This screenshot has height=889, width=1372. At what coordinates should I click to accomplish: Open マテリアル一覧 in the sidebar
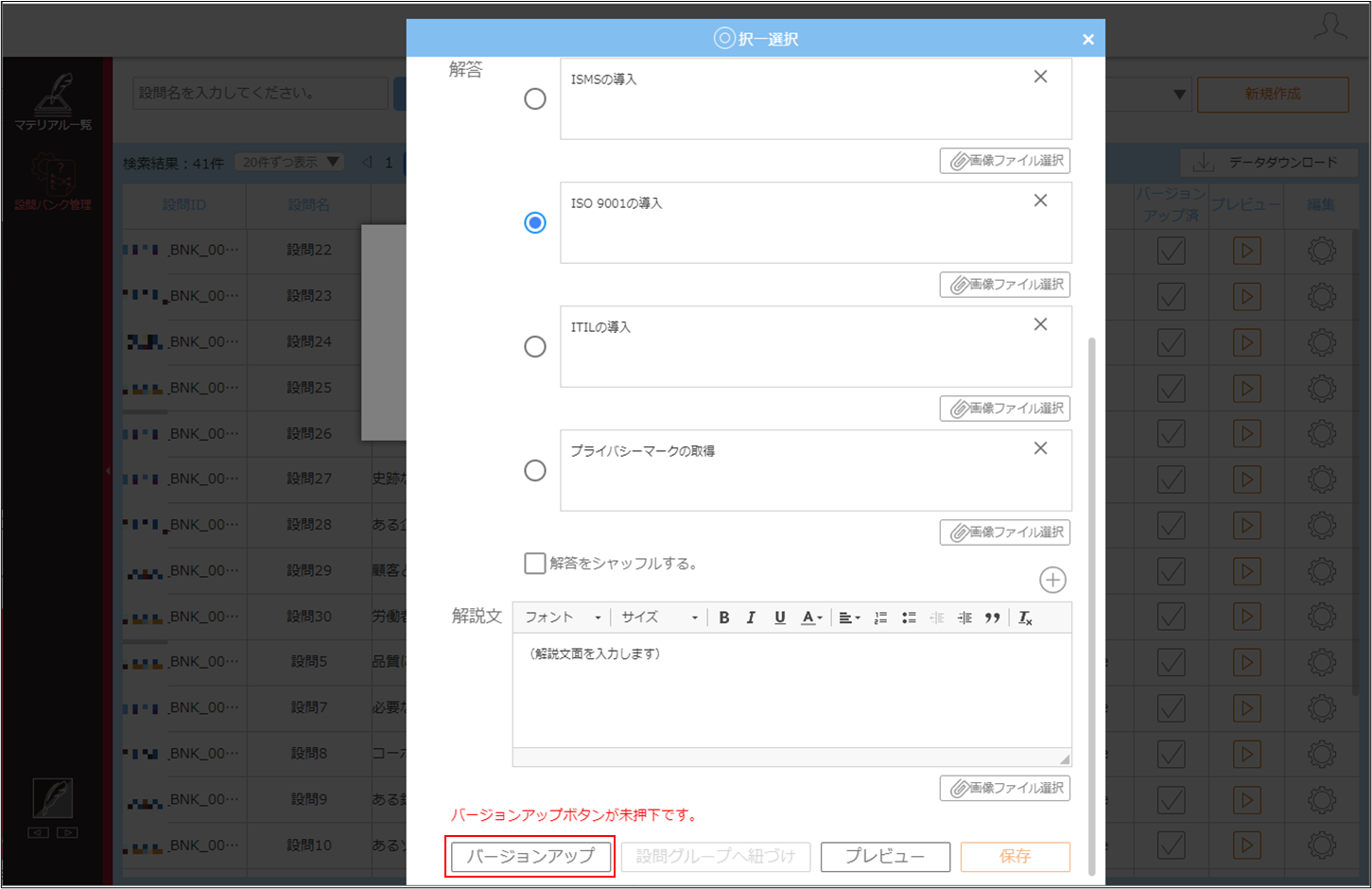[53, 102]
